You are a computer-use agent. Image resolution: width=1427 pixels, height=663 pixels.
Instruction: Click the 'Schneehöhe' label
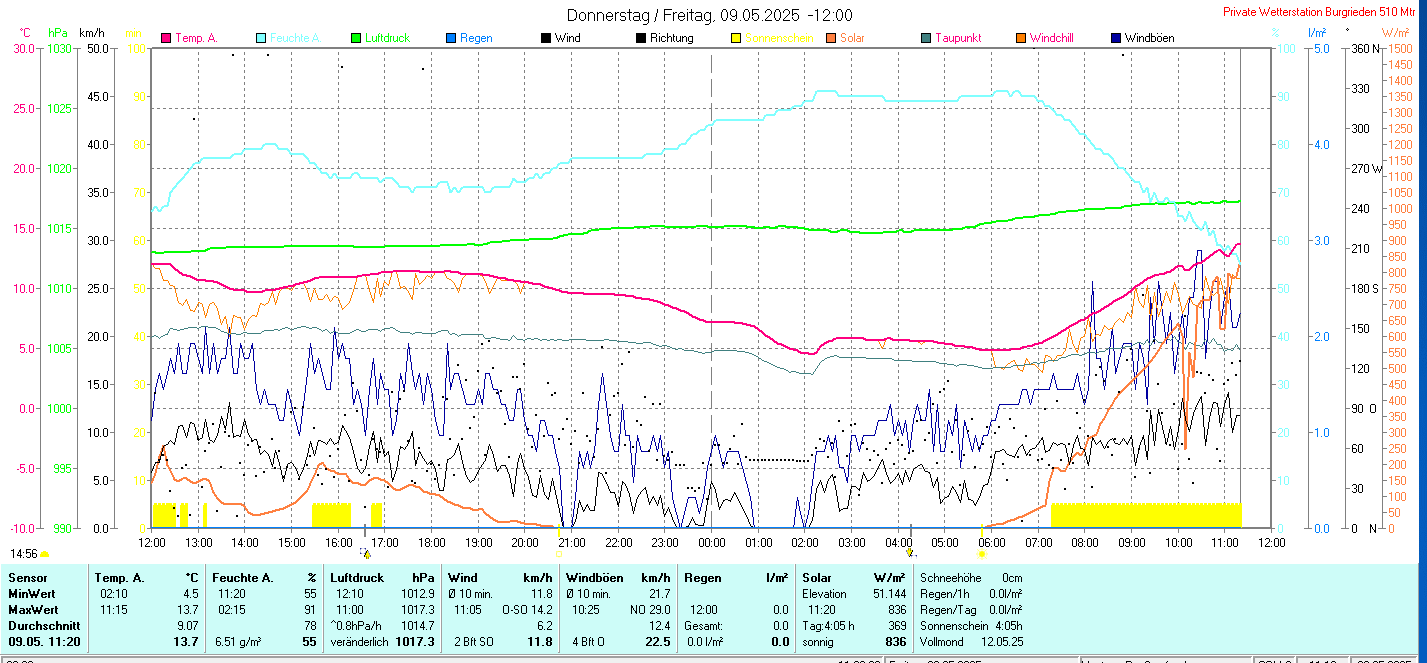[x=949, y=578]
